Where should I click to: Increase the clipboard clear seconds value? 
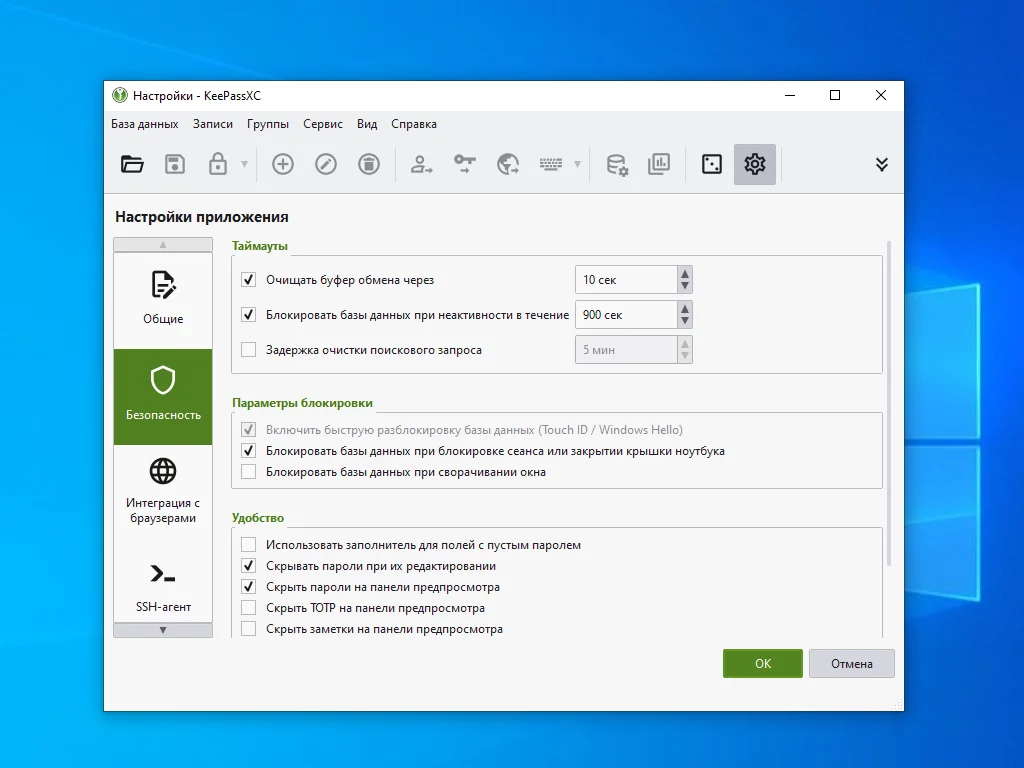[684, 274]
